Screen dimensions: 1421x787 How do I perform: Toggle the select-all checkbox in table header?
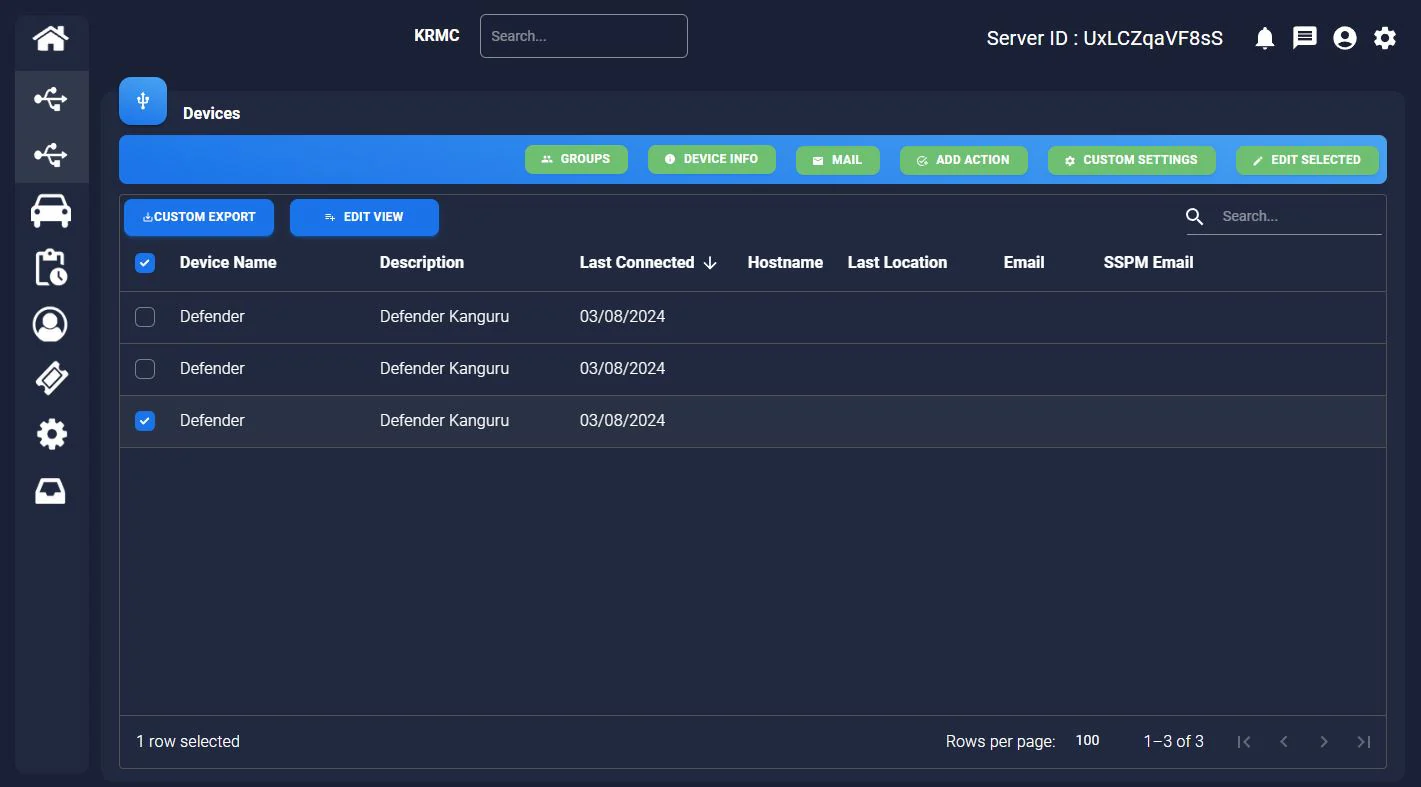coord(145,263)
